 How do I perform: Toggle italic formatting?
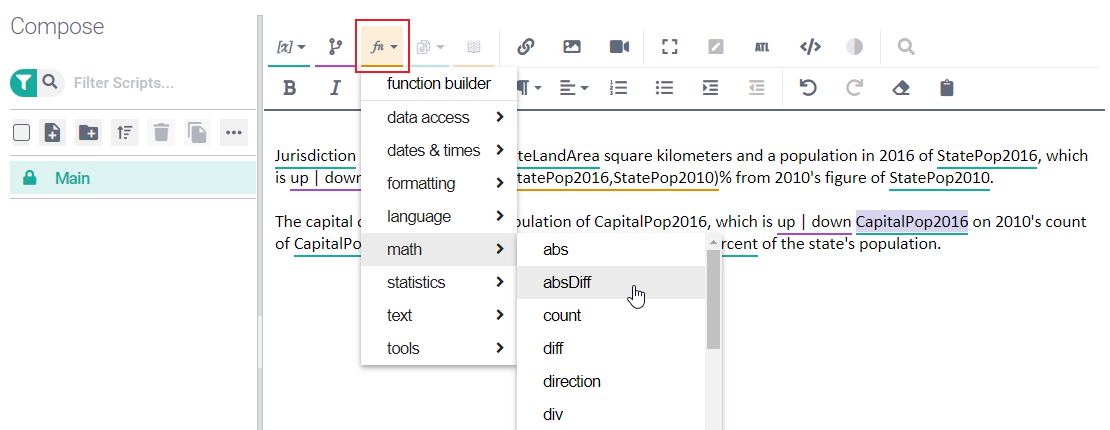[336, 88]
